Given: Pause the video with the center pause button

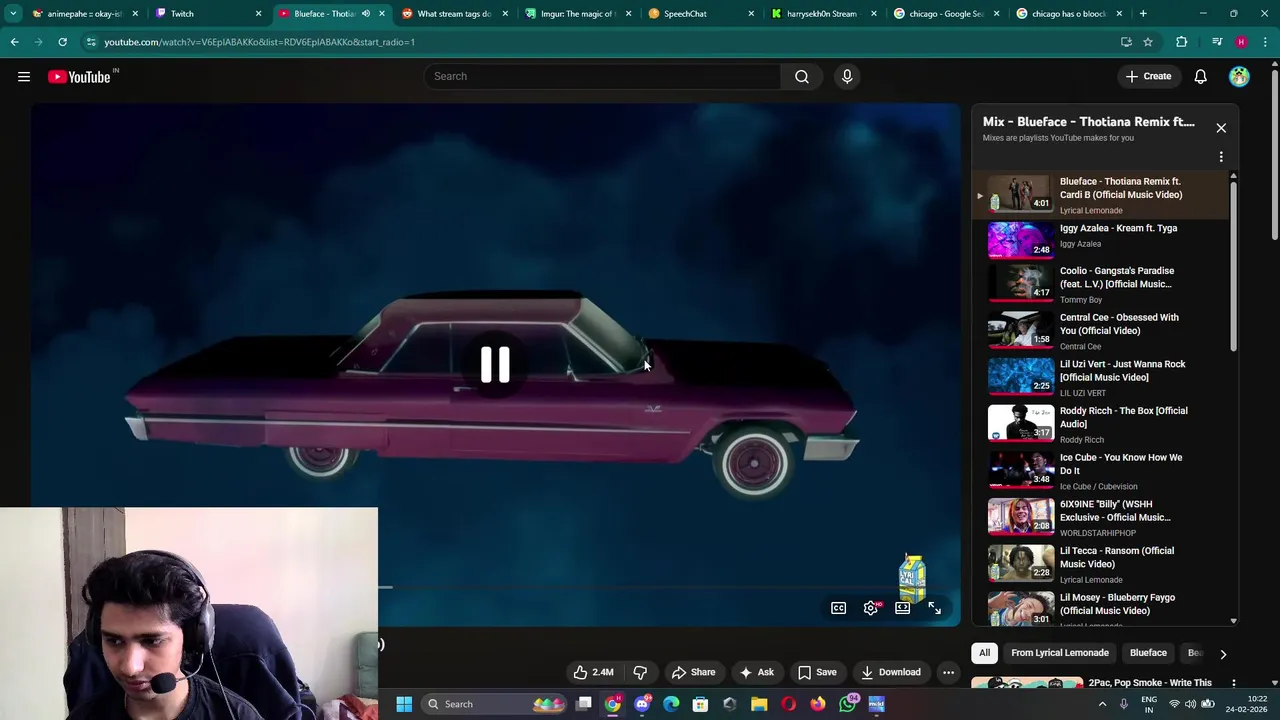Looking at the screenshot, I should pos(495,365).
